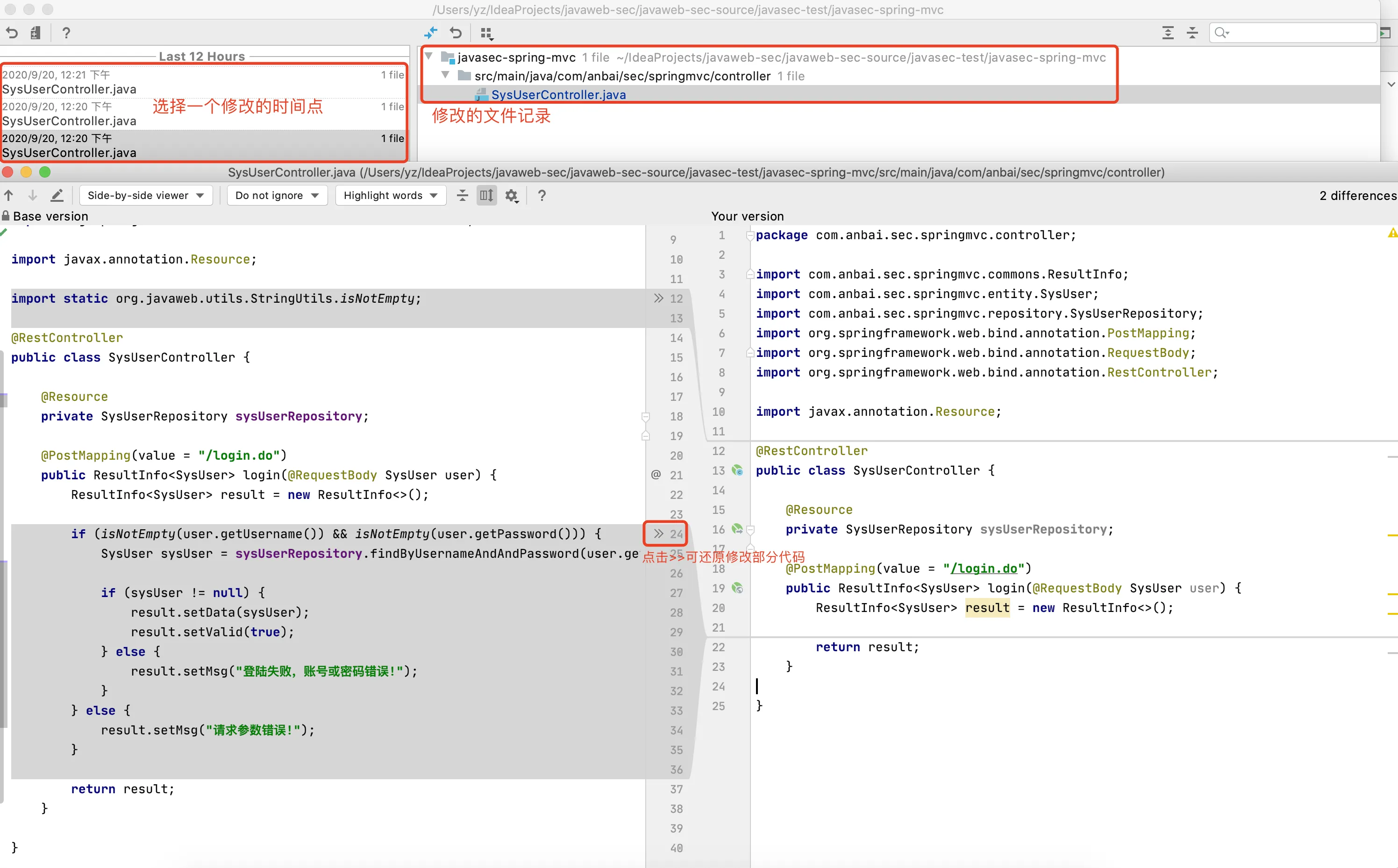This screenshot has height=868, width=1398.
Task: Go to the next difference arrow
Action: click(33, 196)
